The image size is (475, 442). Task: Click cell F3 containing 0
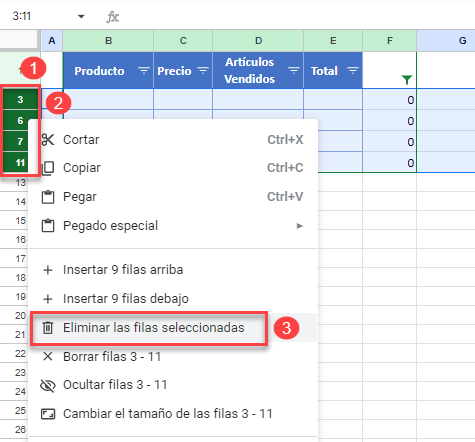click(389, 99)
